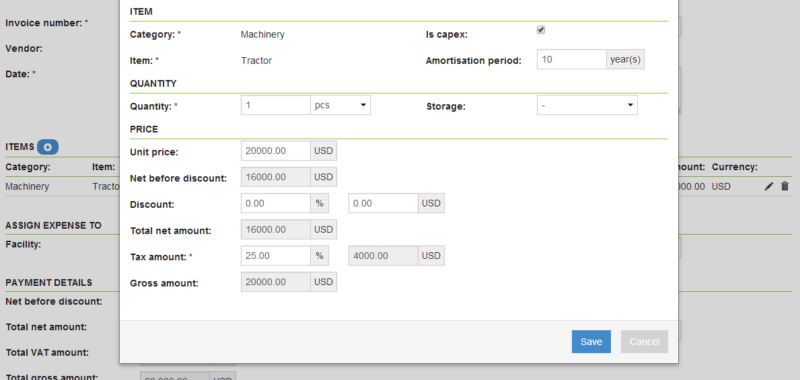This screenshot has width=800, height=380.
Task: Expand the Storage dropdown
Action: (x=587, y=105)
